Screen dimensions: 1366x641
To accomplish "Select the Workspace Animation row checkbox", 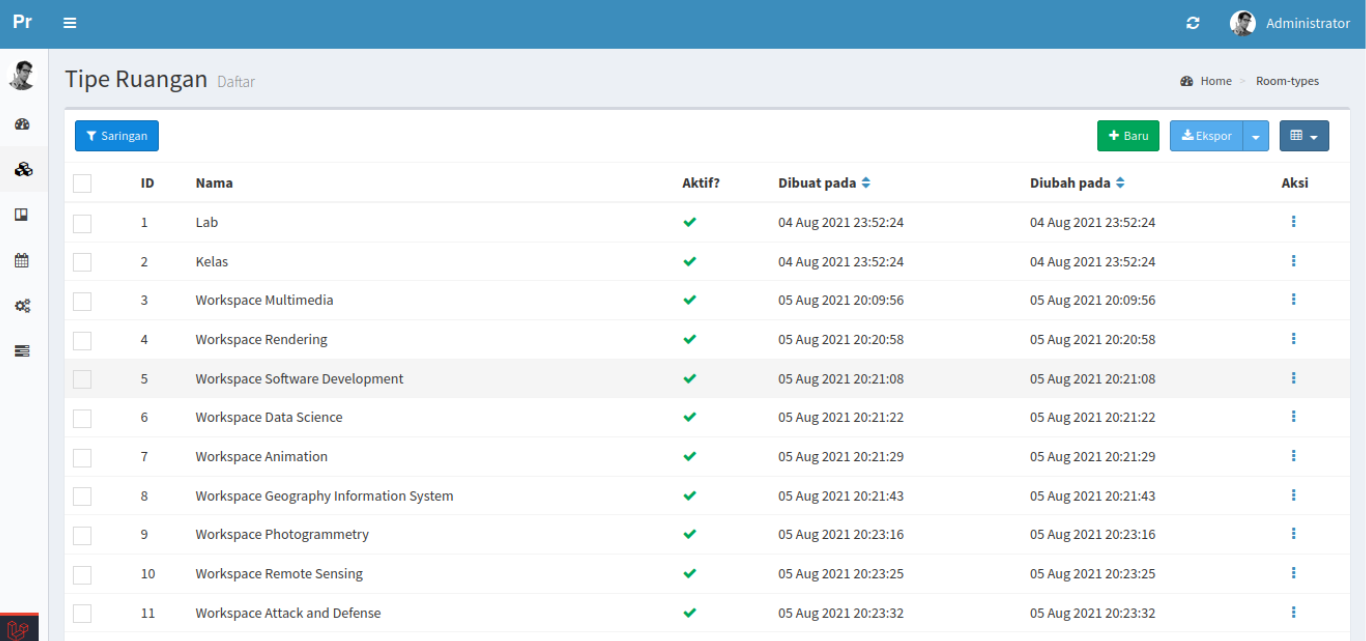I will [x=82, y=457].
